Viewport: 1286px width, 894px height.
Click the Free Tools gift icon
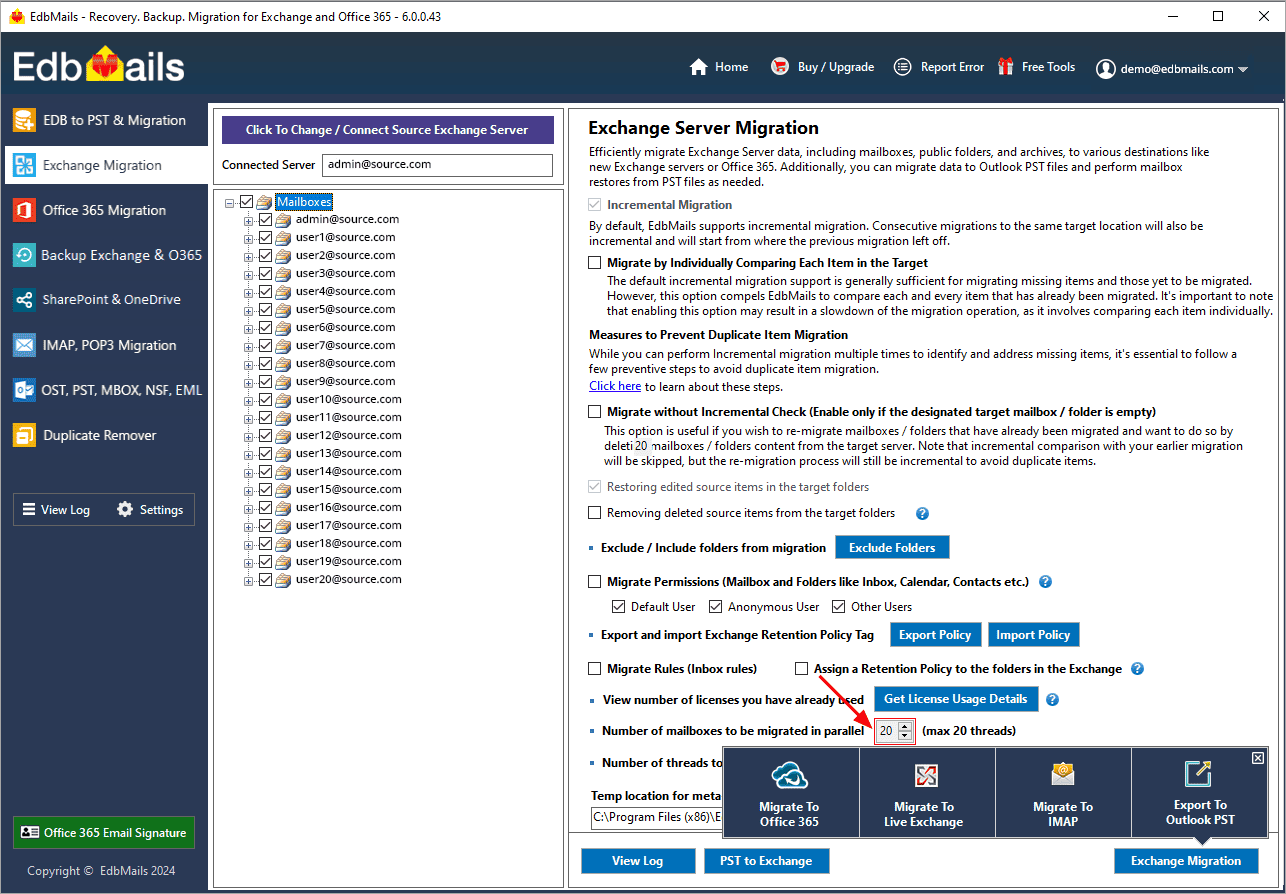(x=1005, y=67)
